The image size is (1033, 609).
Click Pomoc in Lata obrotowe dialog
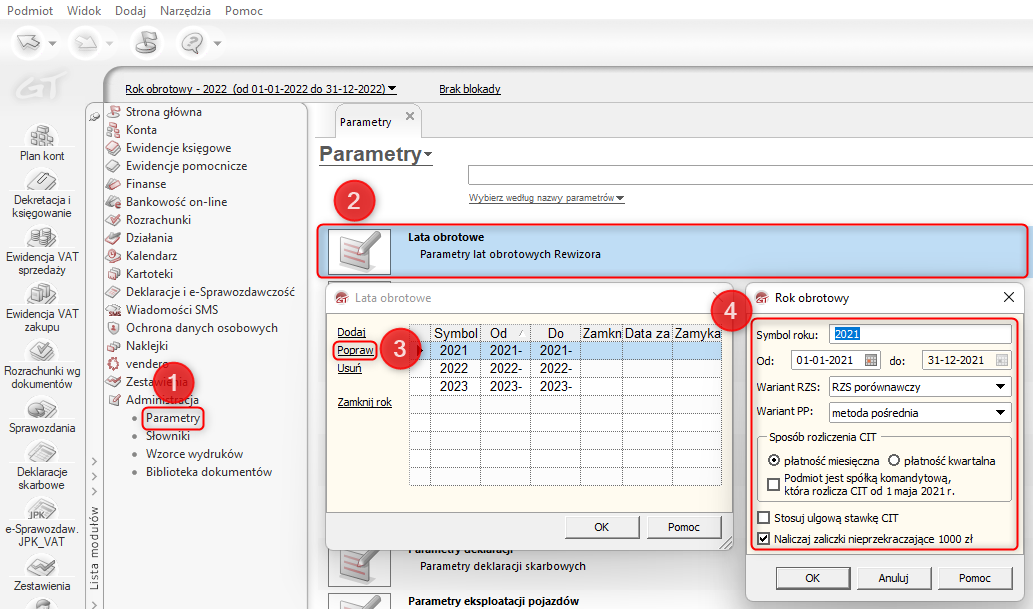tap(683, 527)
